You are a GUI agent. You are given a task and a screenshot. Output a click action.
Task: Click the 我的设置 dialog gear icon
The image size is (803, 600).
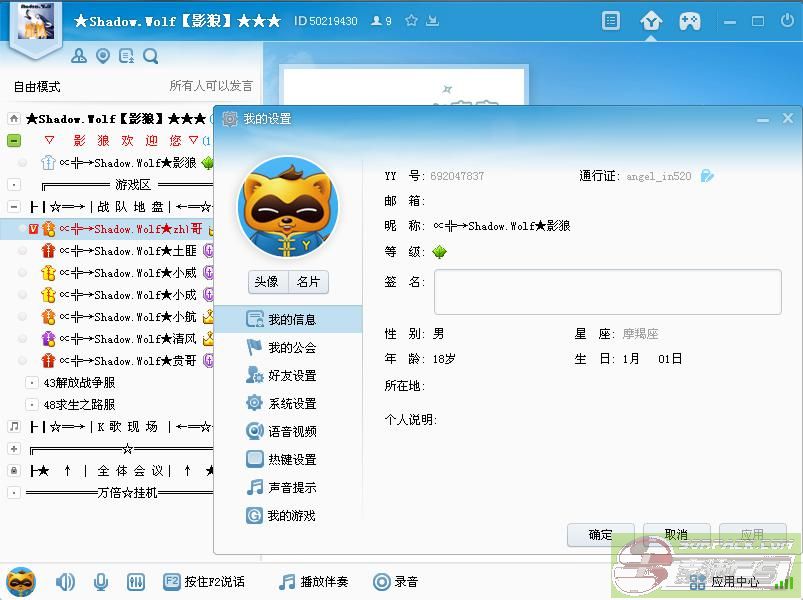[230, 119]
